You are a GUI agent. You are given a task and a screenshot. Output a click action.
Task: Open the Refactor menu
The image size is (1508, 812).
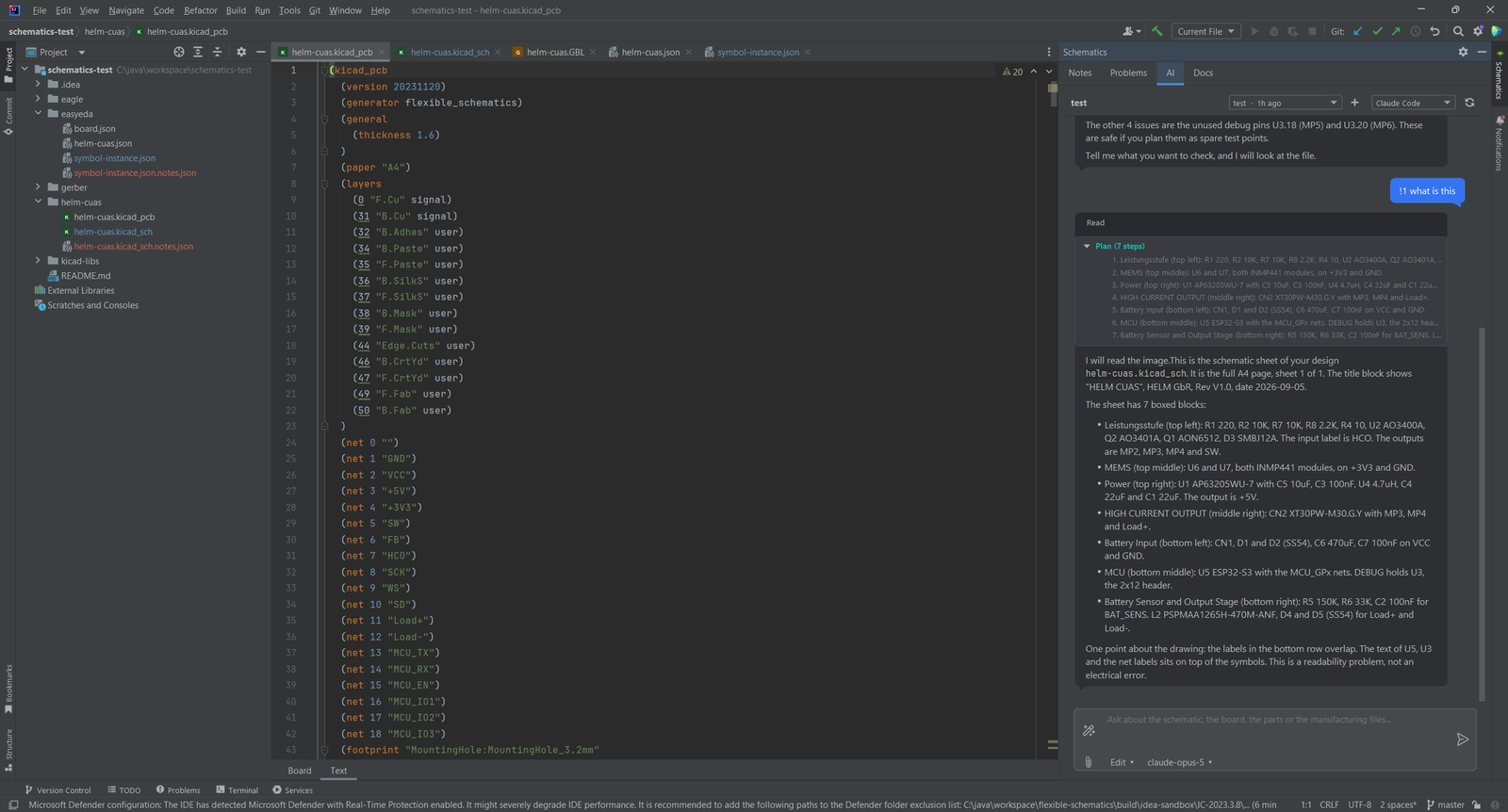point(201,10)
